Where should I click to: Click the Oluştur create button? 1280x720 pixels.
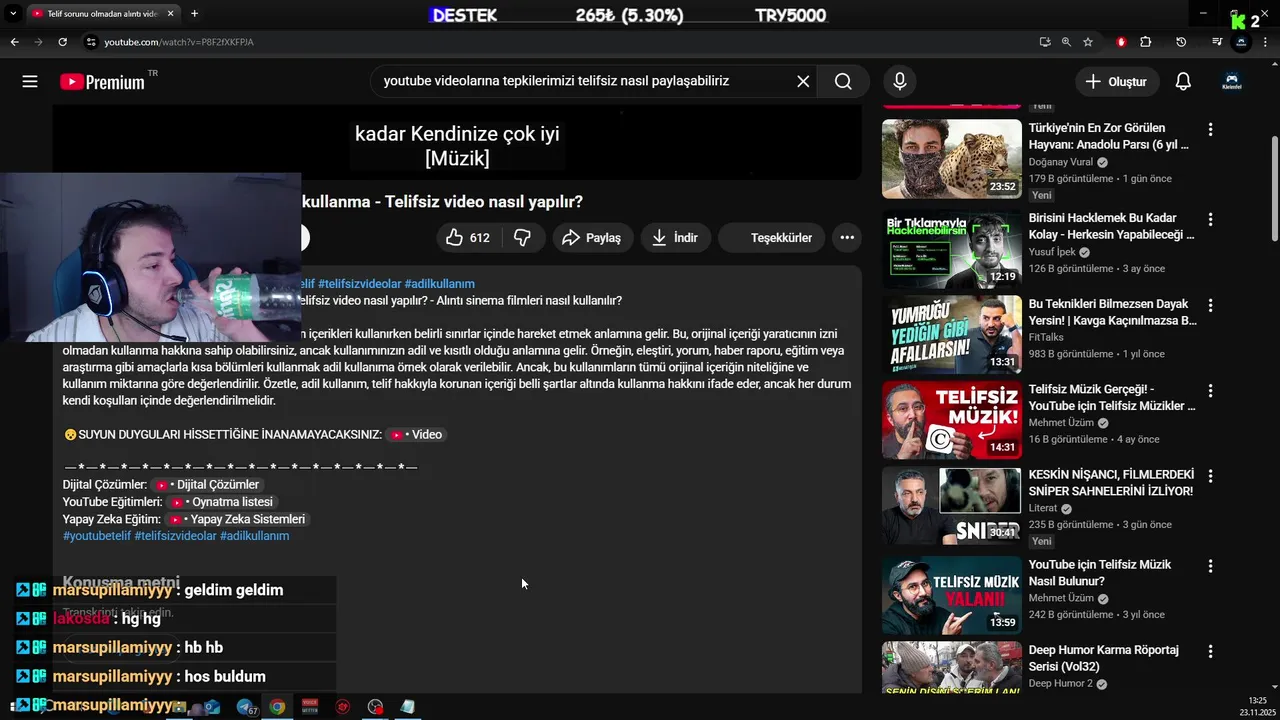tap(1117, 82)
